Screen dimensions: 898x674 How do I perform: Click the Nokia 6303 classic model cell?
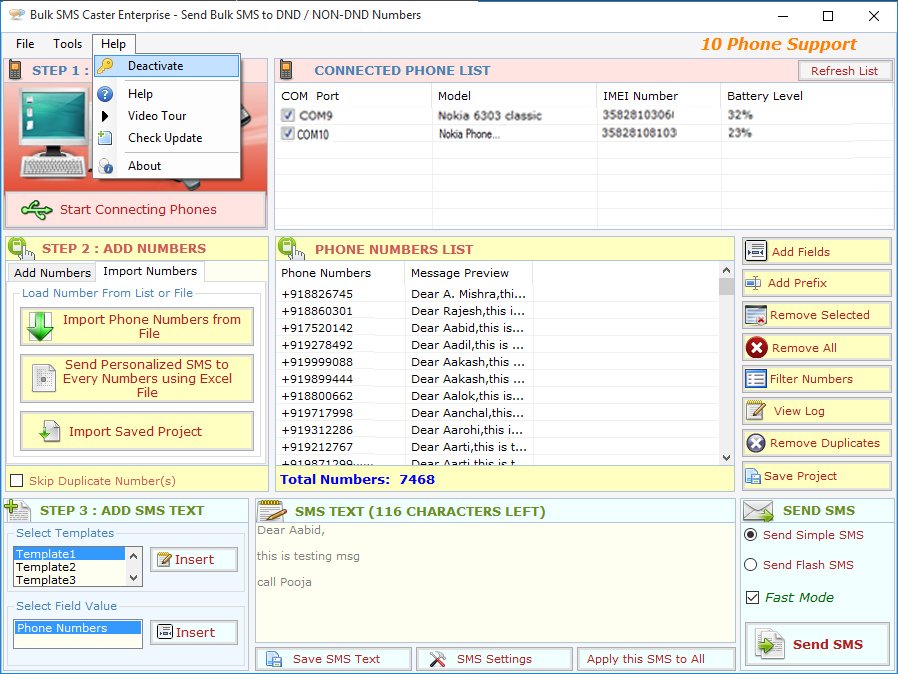pos(490,116)
